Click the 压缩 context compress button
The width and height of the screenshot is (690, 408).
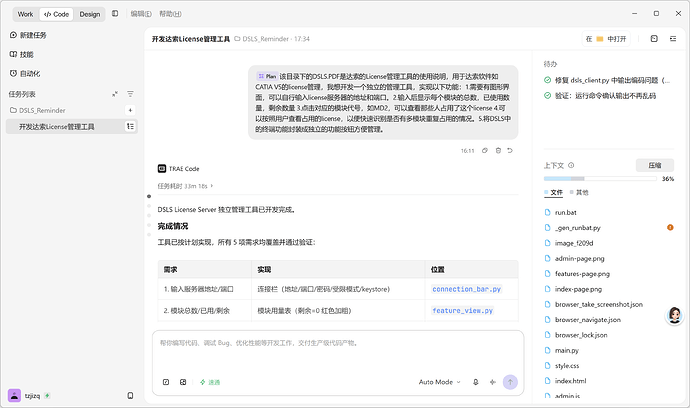pos(655,165)
